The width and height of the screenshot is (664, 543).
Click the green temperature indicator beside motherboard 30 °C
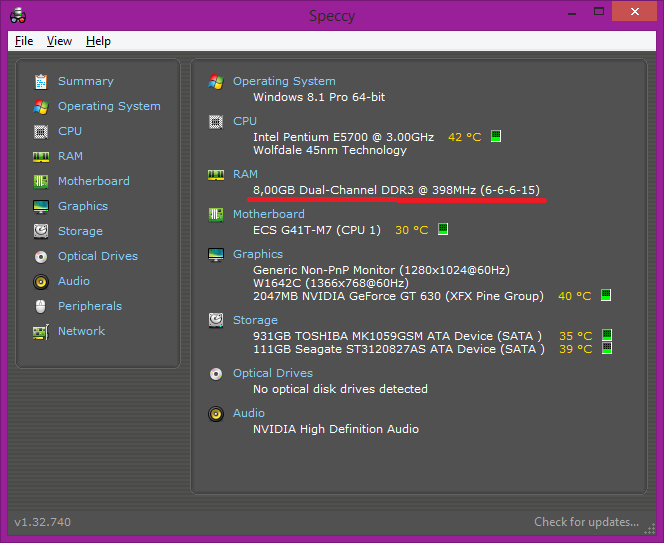pyautogui.click(x=443, y=229)
